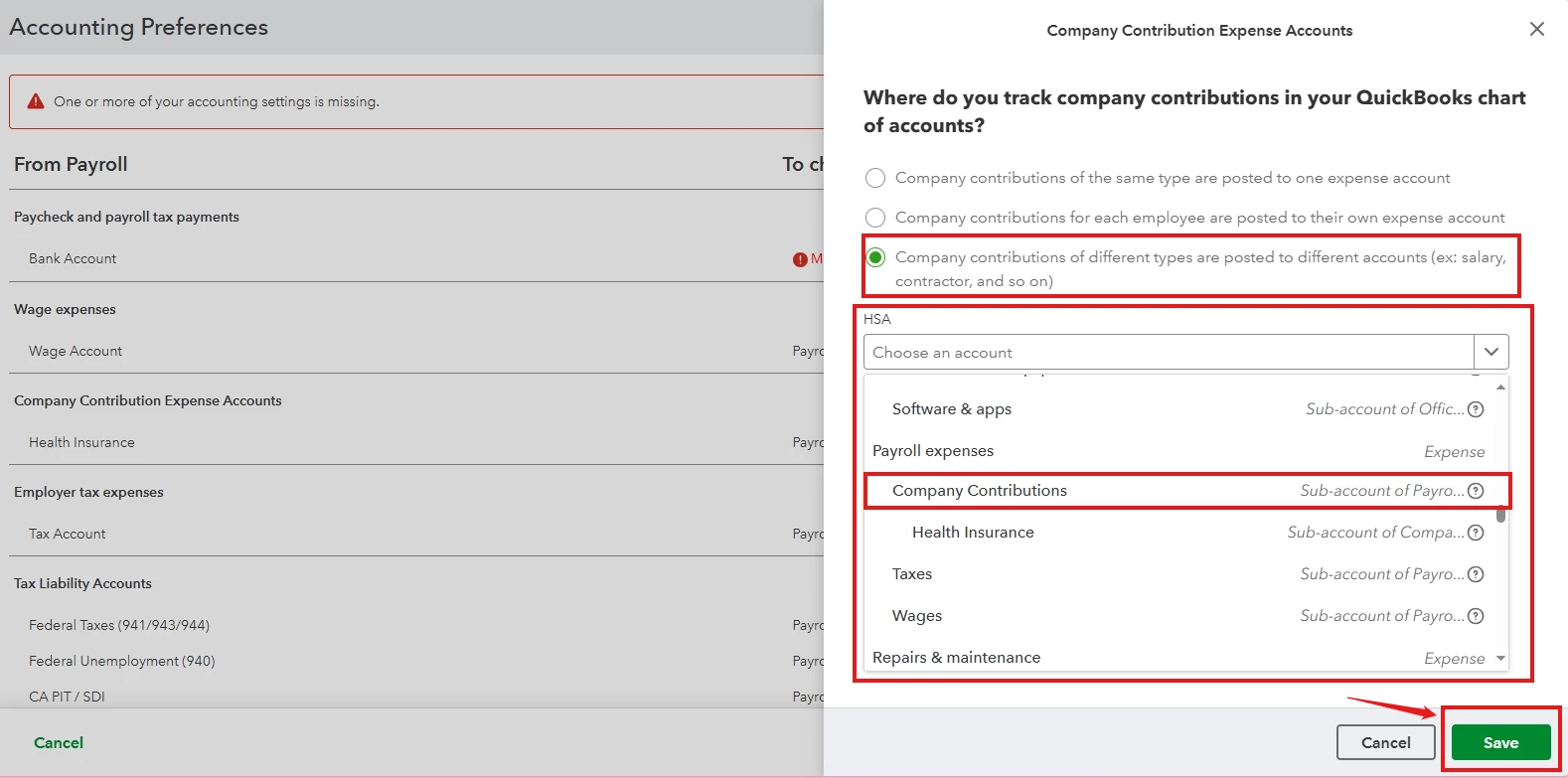Select each employee posted to own account option

[x=875, y=218]
